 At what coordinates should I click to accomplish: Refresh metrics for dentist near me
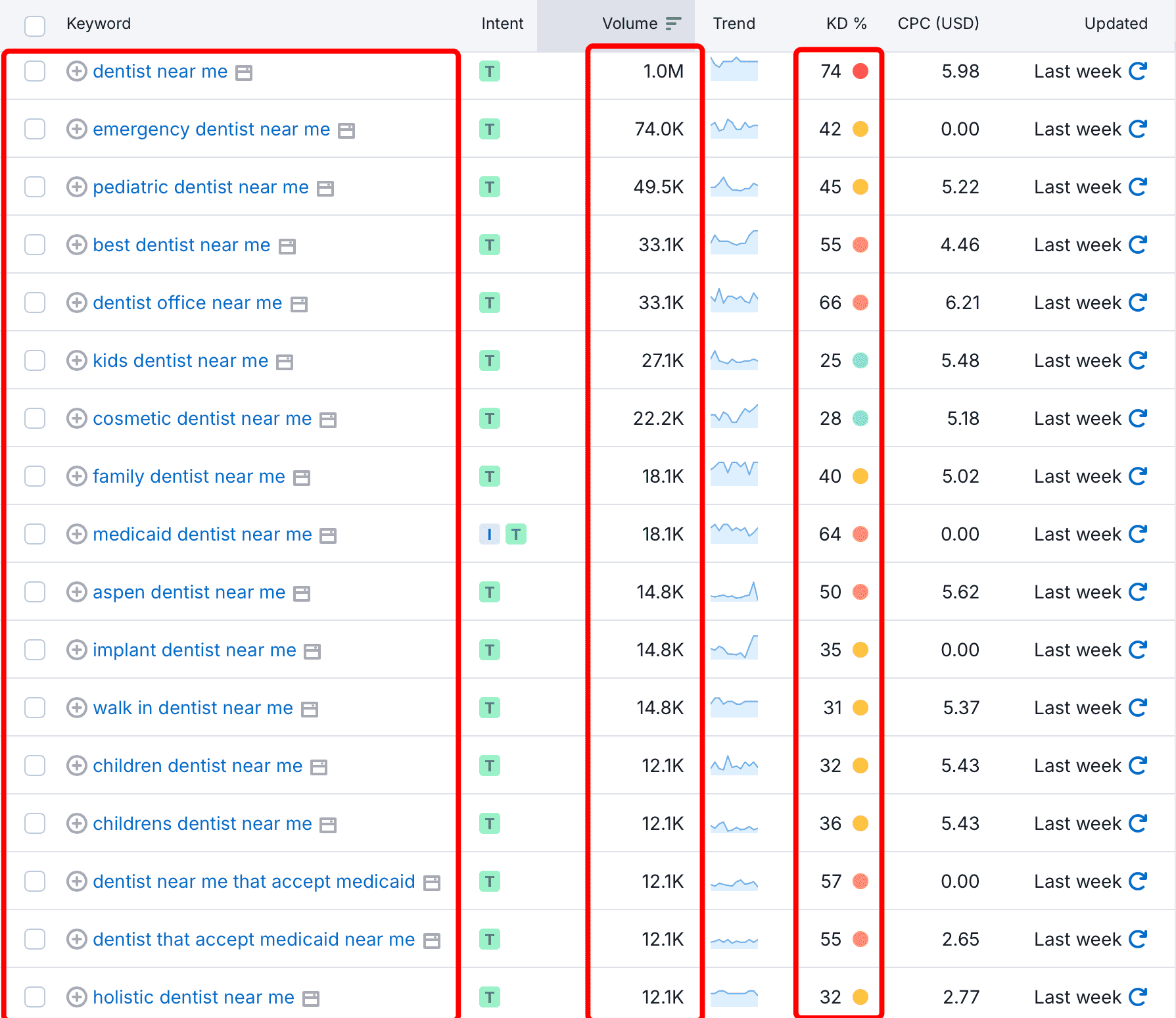1139,71
